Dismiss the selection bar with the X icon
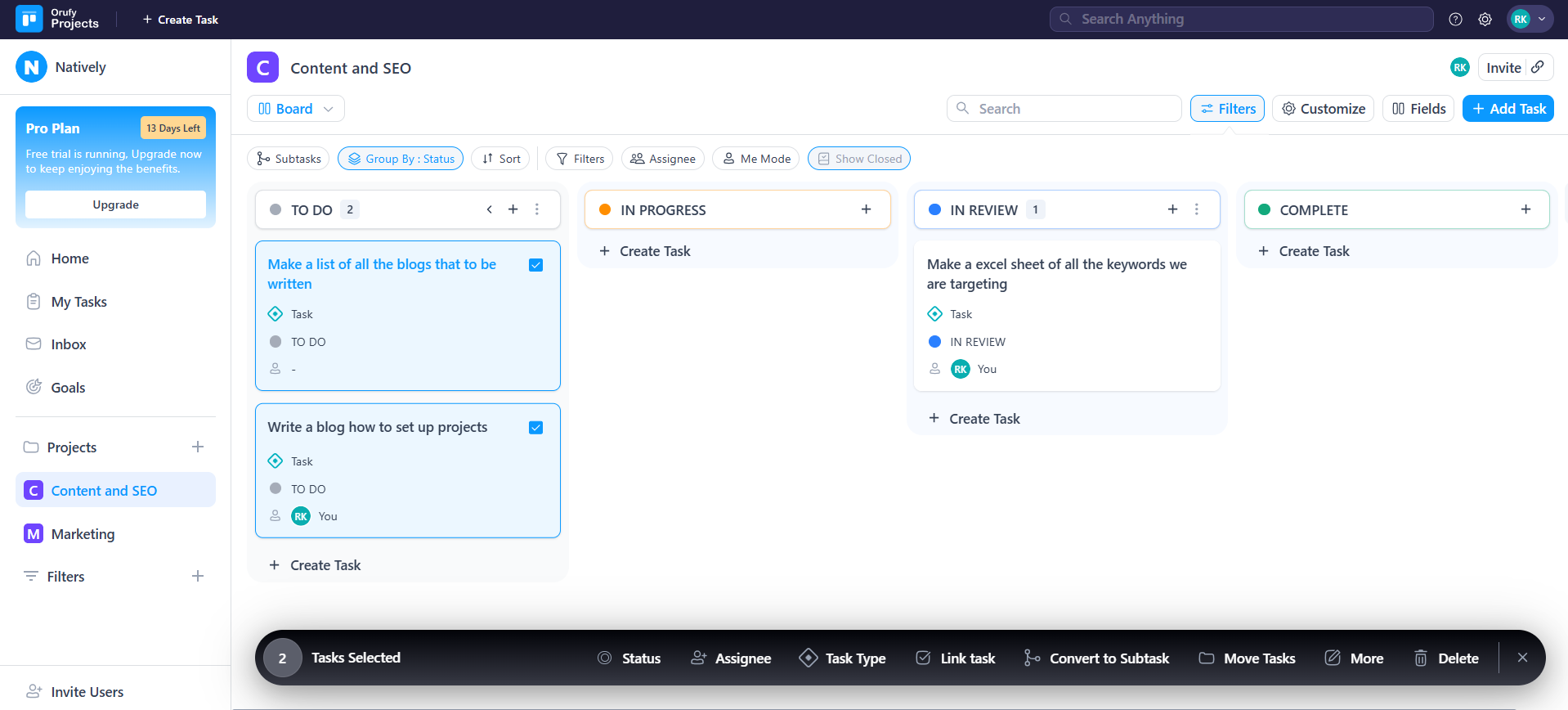Viewport: 1568px width, 710px height. tap(1522, 658)
